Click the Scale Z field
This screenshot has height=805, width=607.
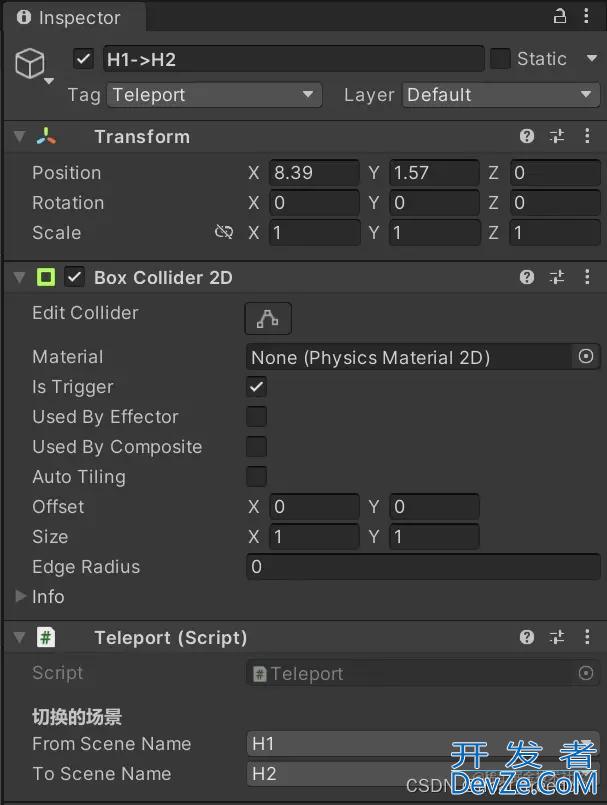click(x=555, y=233)
